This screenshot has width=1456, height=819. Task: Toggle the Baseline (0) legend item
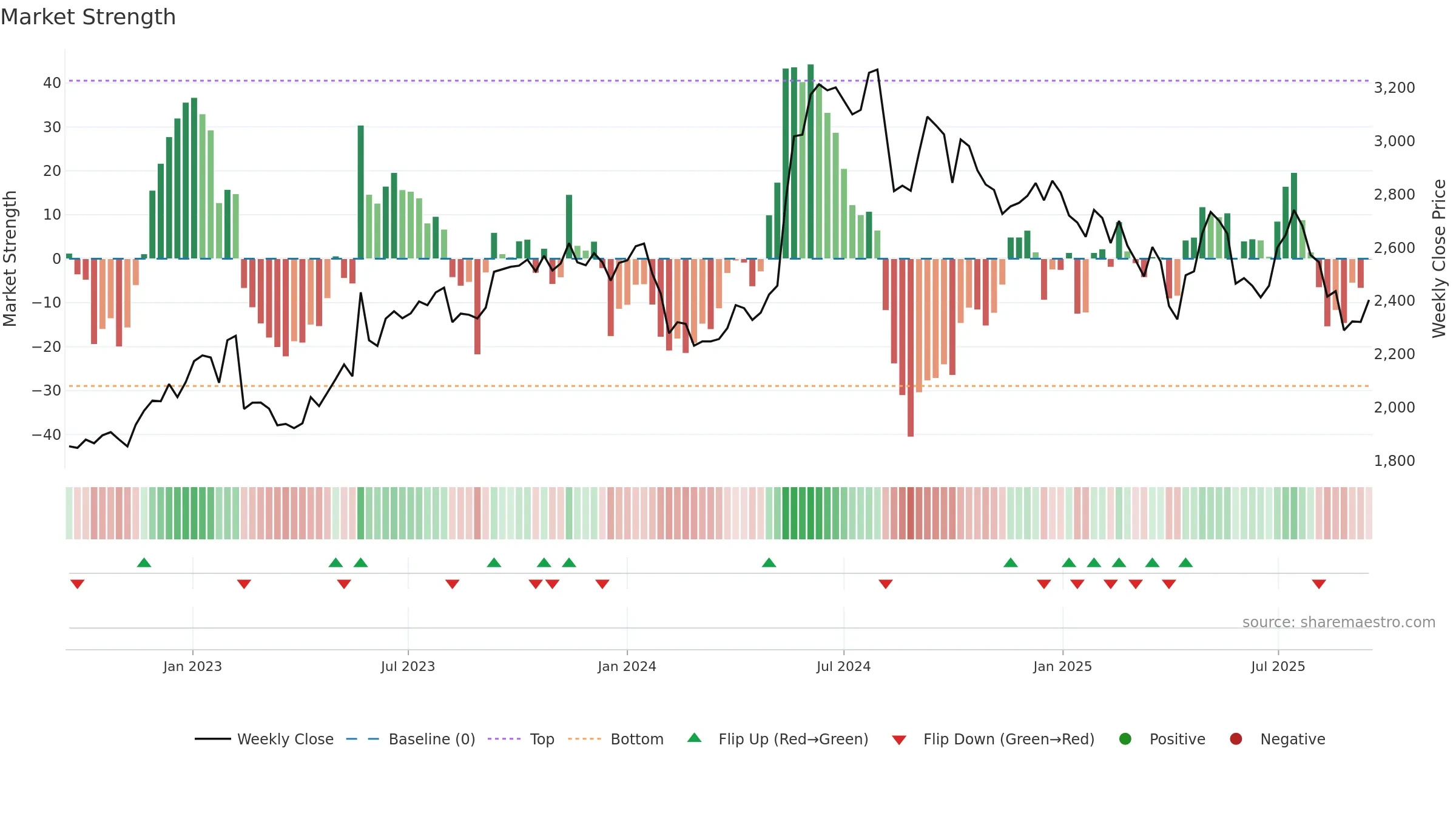[411, 739]
